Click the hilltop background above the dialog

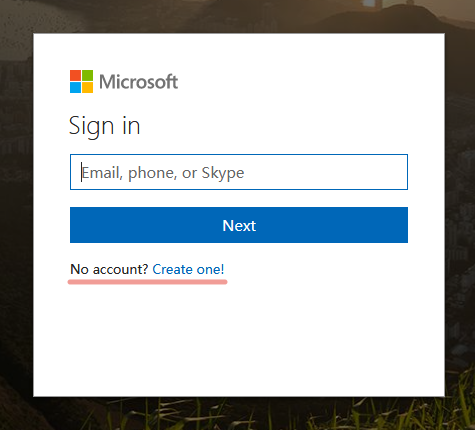pyautogui.click(x=239, y=16)
